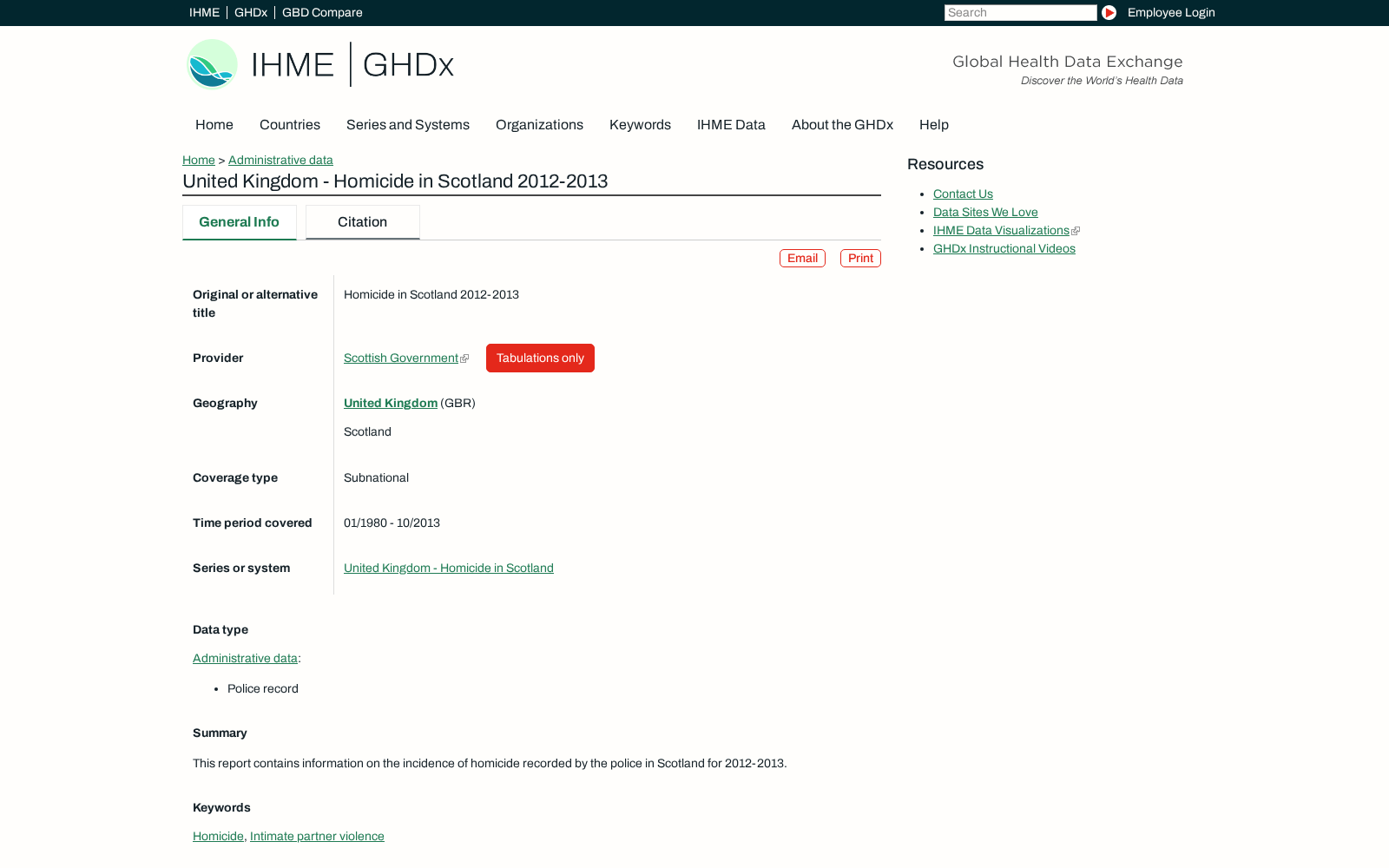Click the Home breadcrumb link
Screen dimensions: 1389x868
pos(199,160)
